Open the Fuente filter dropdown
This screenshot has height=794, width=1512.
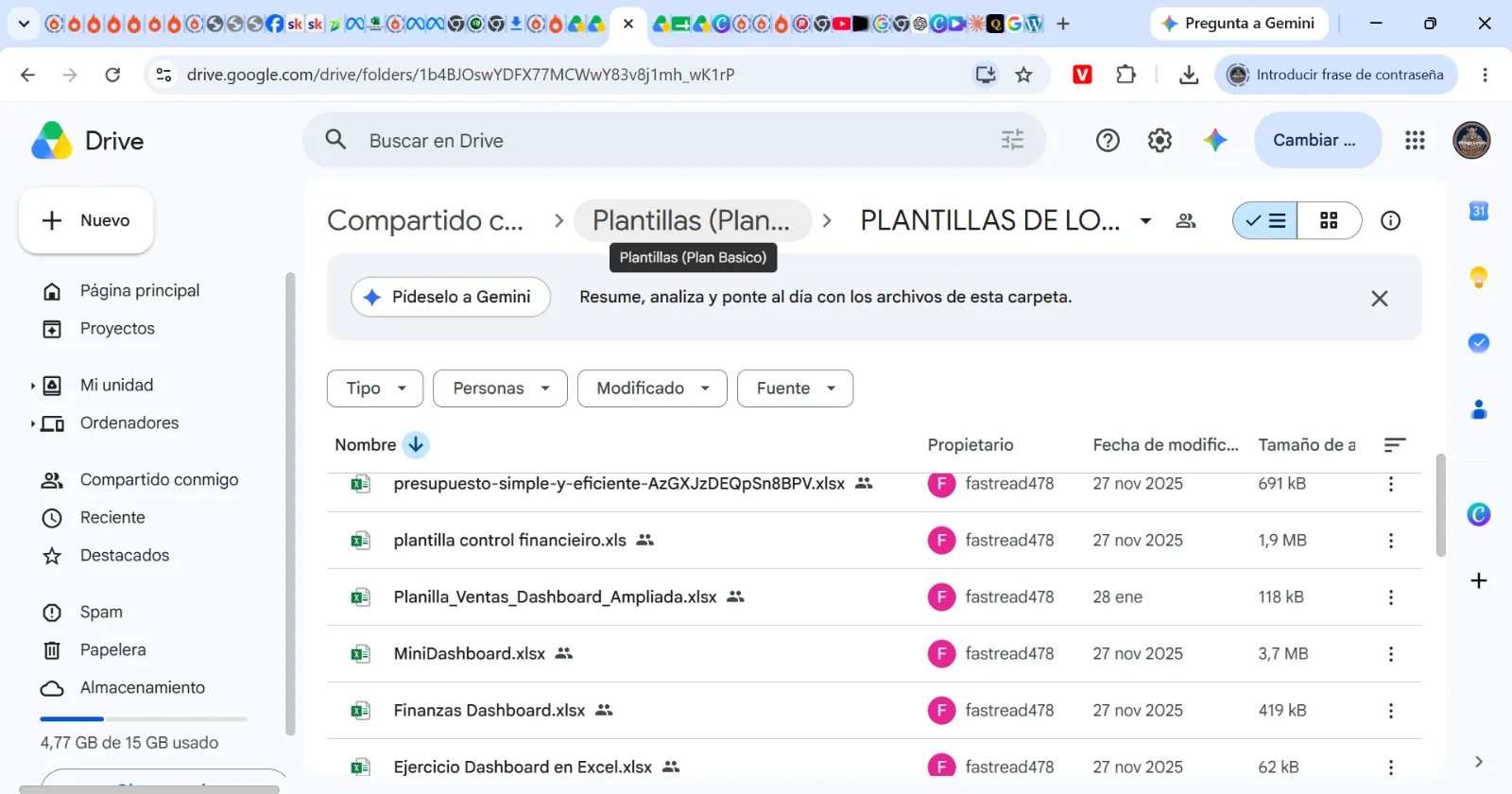click(795, 388)
